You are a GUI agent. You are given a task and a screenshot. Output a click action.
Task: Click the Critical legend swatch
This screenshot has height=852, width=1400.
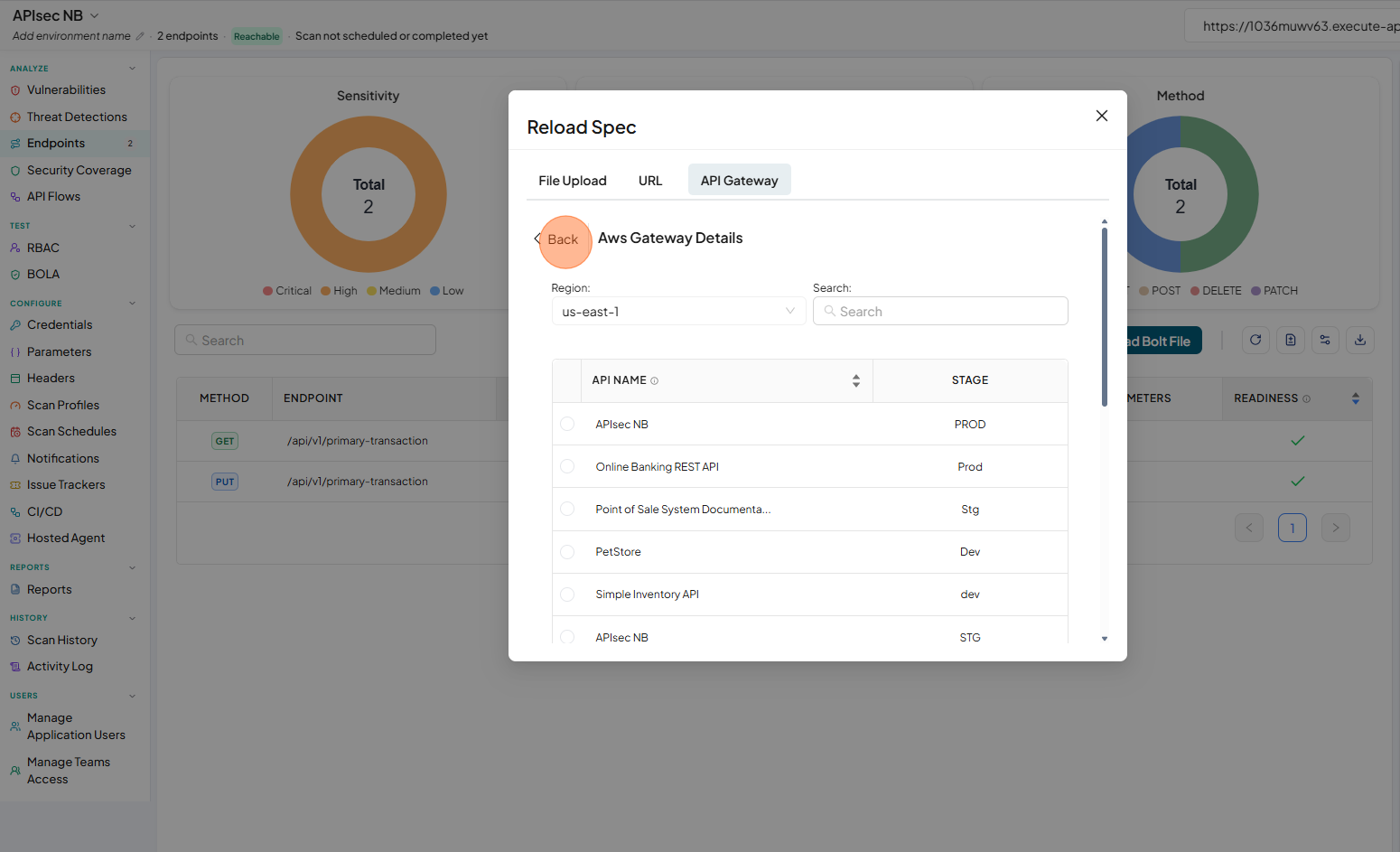point(267,291)
